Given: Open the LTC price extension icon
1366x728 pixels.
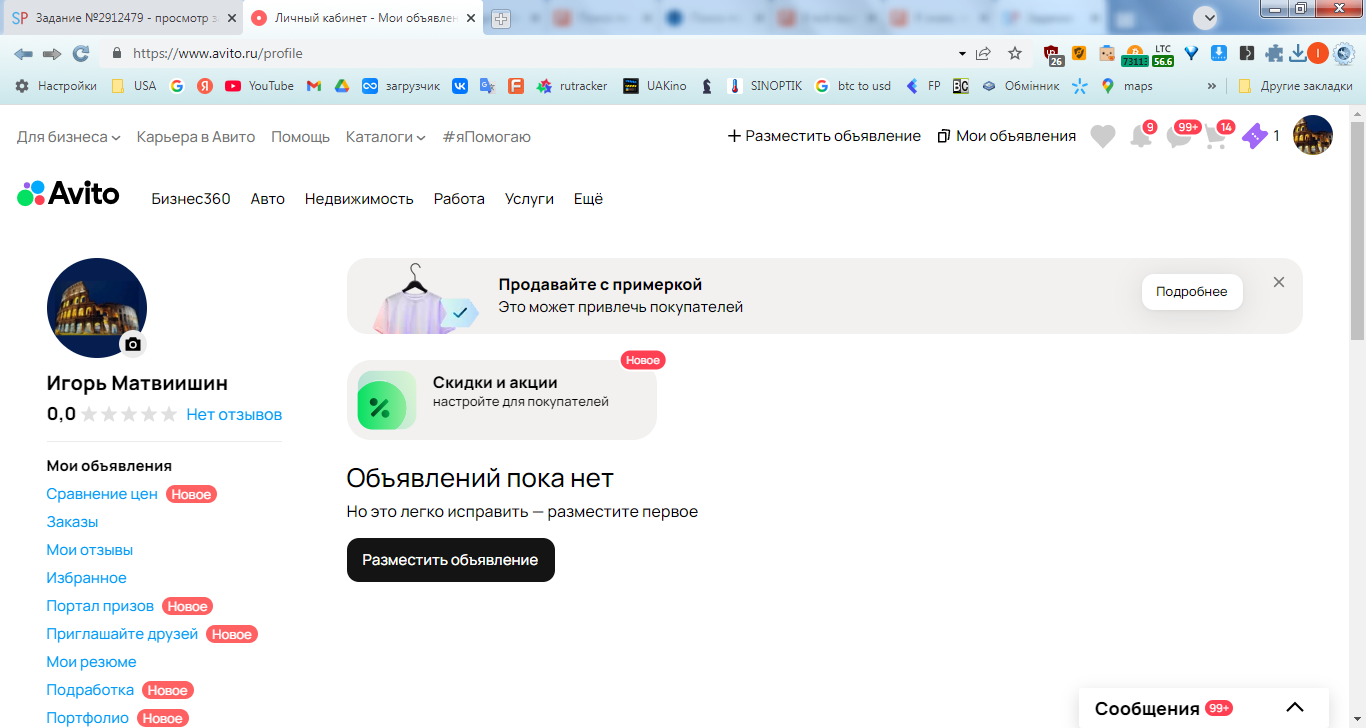Looking at the screenshot, I should tap(1162, 55).
